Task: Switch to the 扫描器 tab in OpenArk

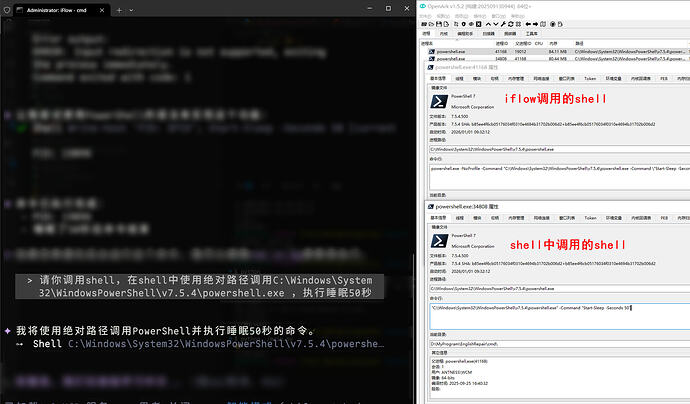Action: point(489,33)
